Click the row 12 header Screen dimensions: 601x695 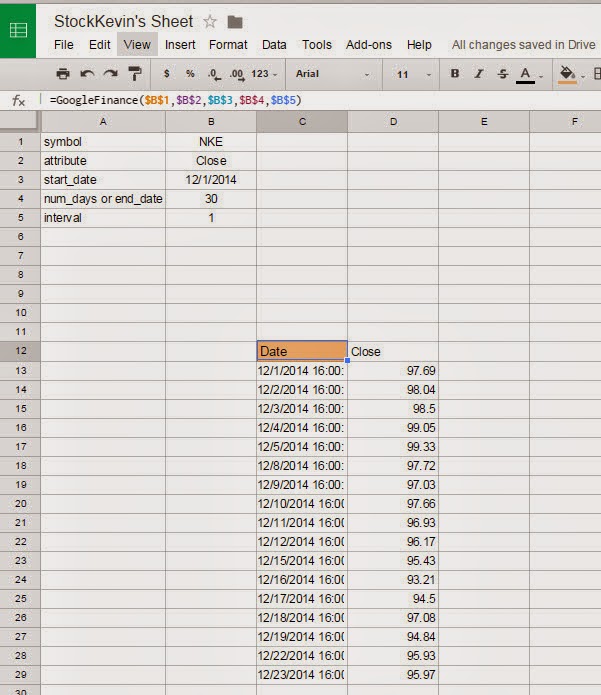(x=20, y=351)
